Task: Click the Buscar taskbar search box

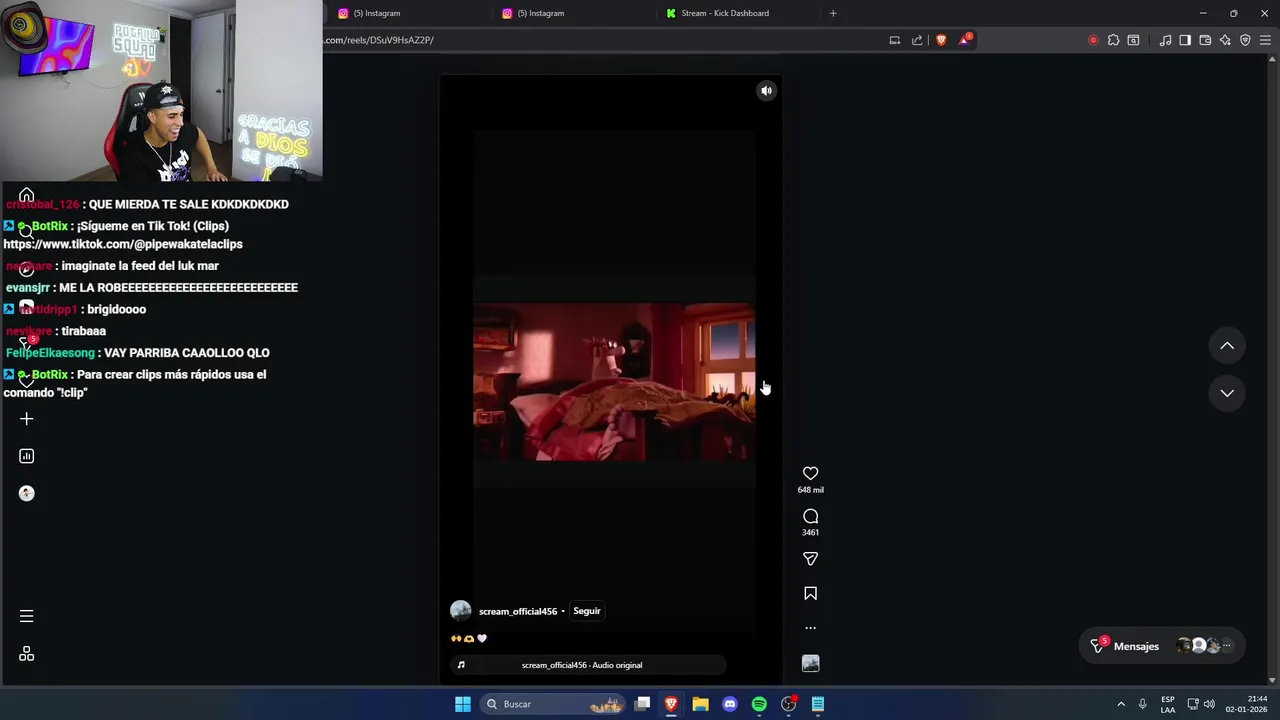Action: coord(553,704)
